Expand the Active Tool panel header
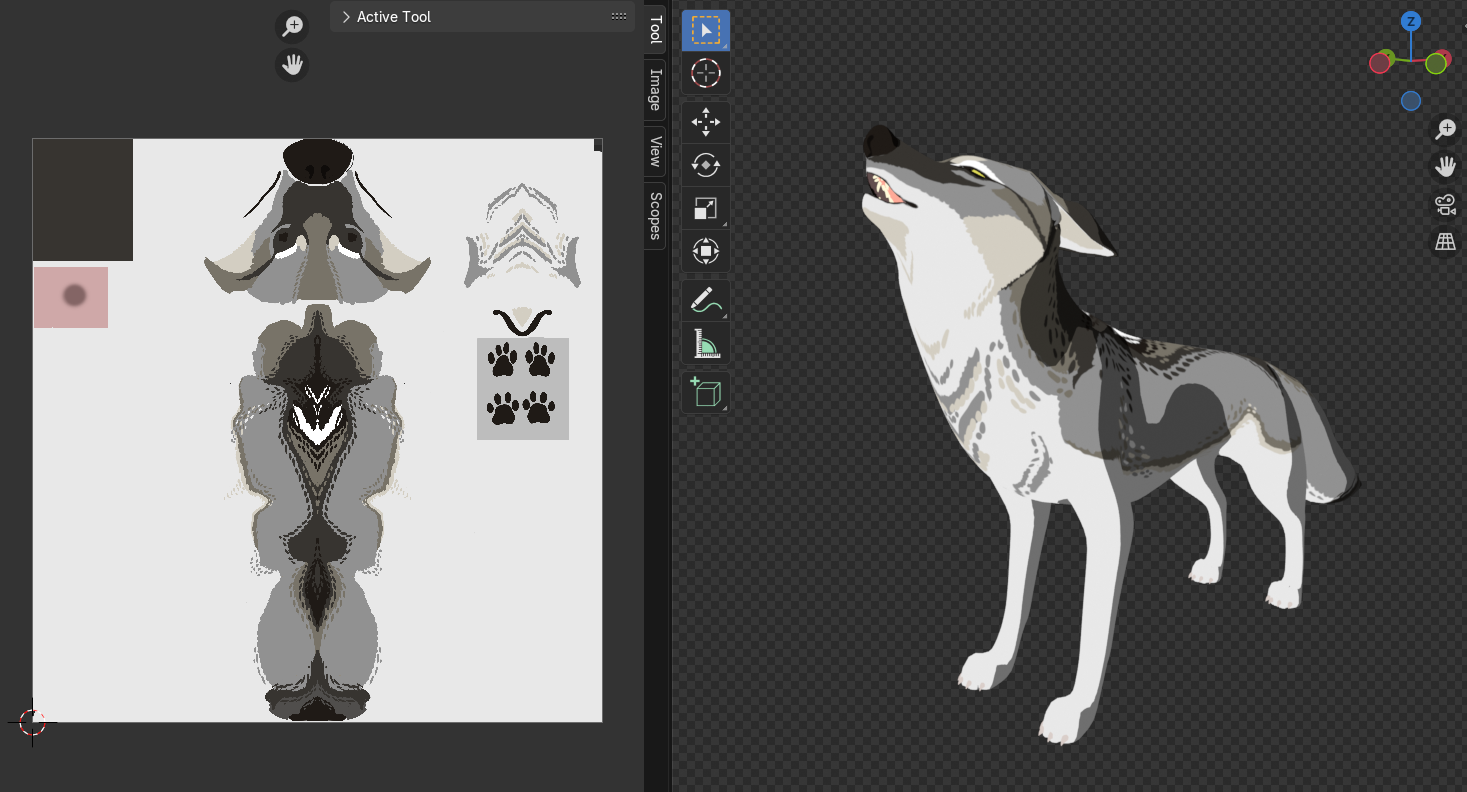Image resolution: width=1467 pixels, height=792 pixels. point(345,16)
